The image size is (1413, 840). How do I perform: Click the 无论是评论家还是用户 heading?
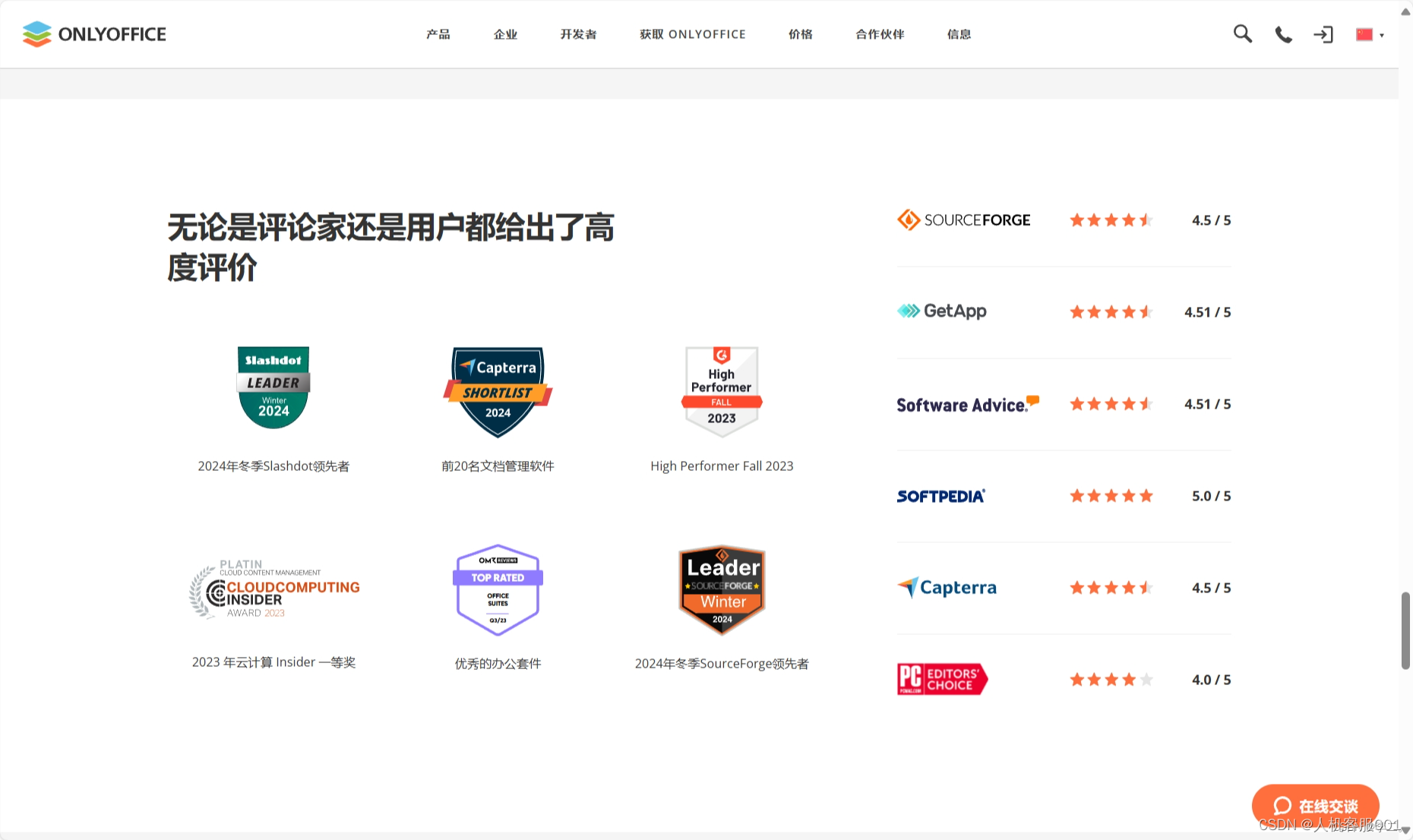tap(390, 247)
